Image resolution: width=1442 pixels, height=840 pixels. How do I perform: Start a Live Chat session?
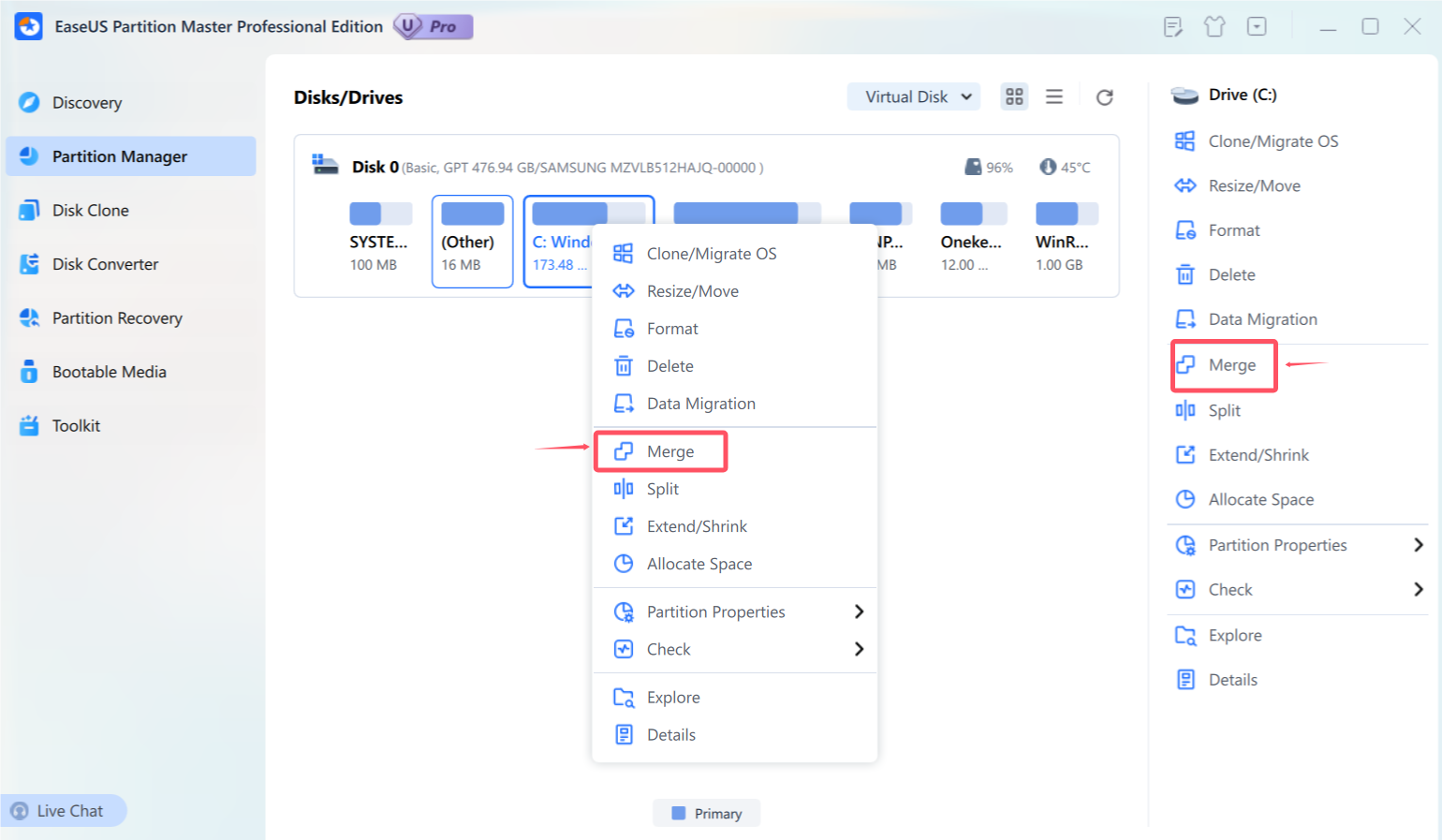point(64,811)
